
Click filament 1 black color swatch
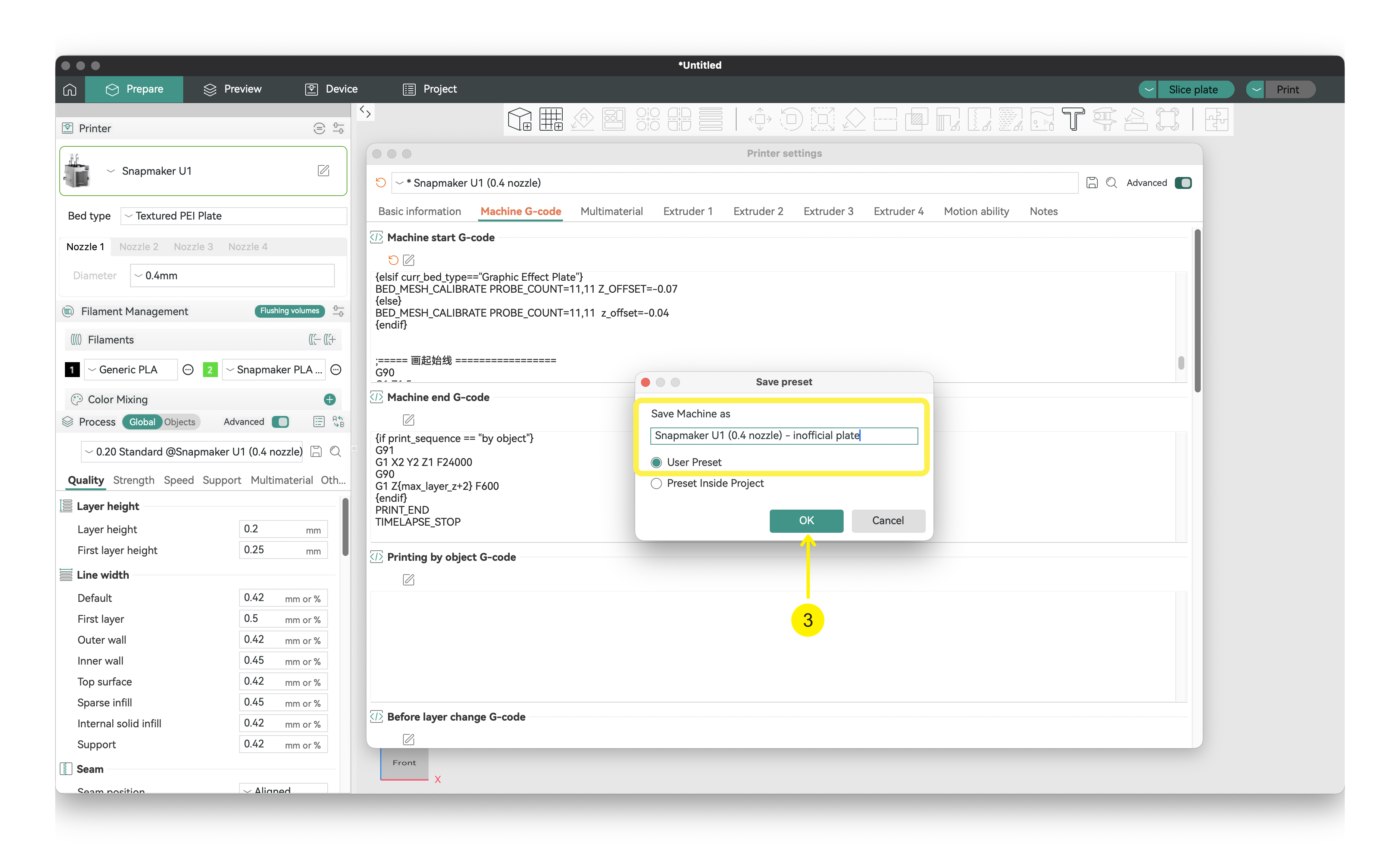click(x=72, y=370)
